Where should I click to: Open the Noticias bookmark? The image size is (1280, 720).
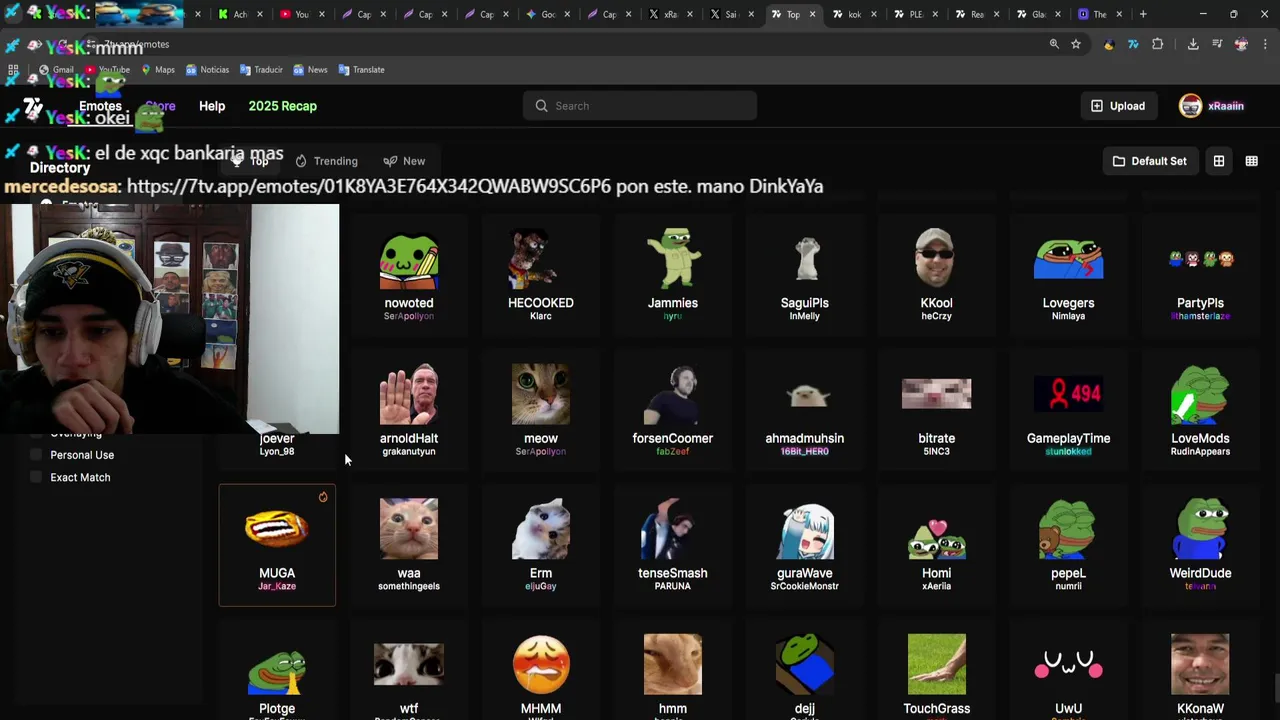pyautogui.click(x=207, y=70)
